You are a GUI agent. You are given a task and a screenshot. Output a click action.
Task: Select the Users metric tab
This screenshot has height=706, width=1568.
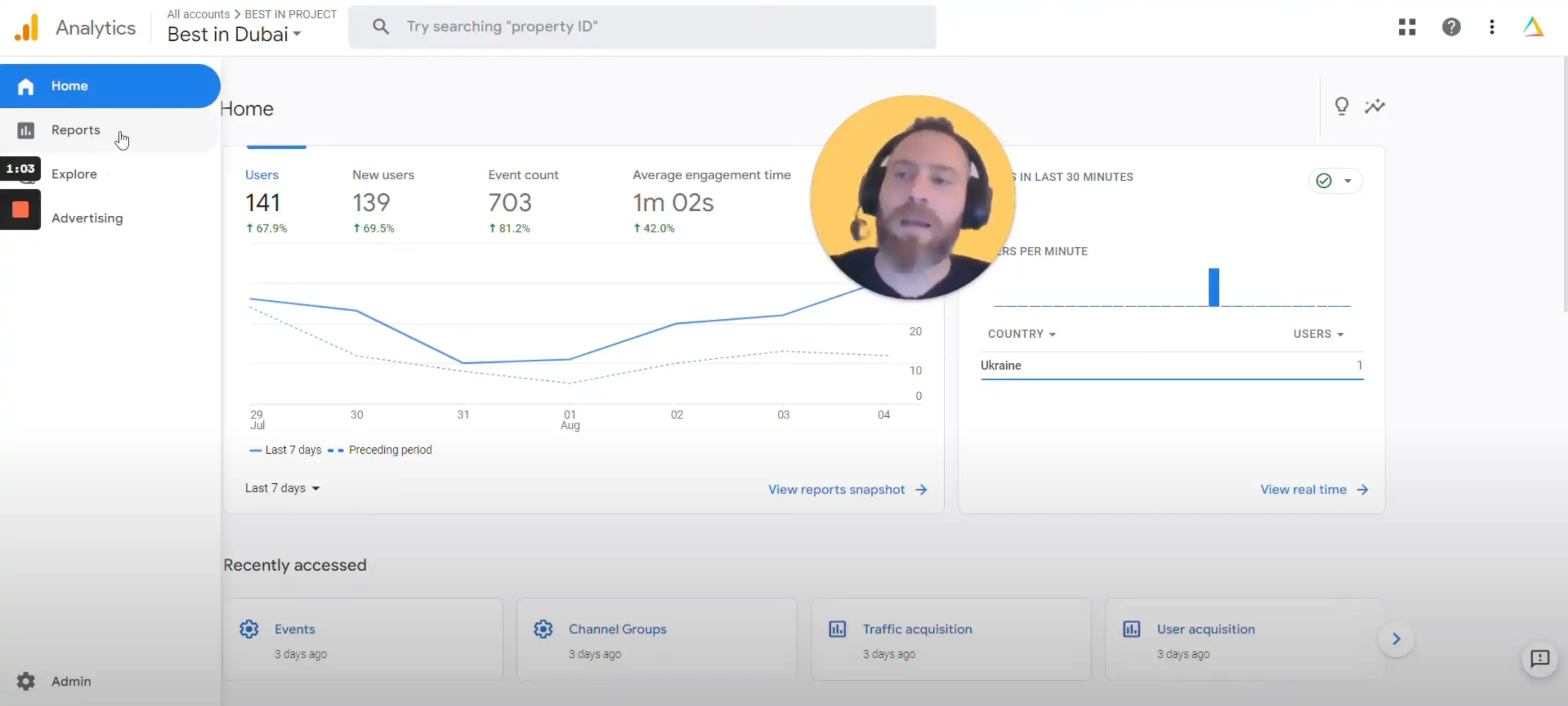click(265, 201)
